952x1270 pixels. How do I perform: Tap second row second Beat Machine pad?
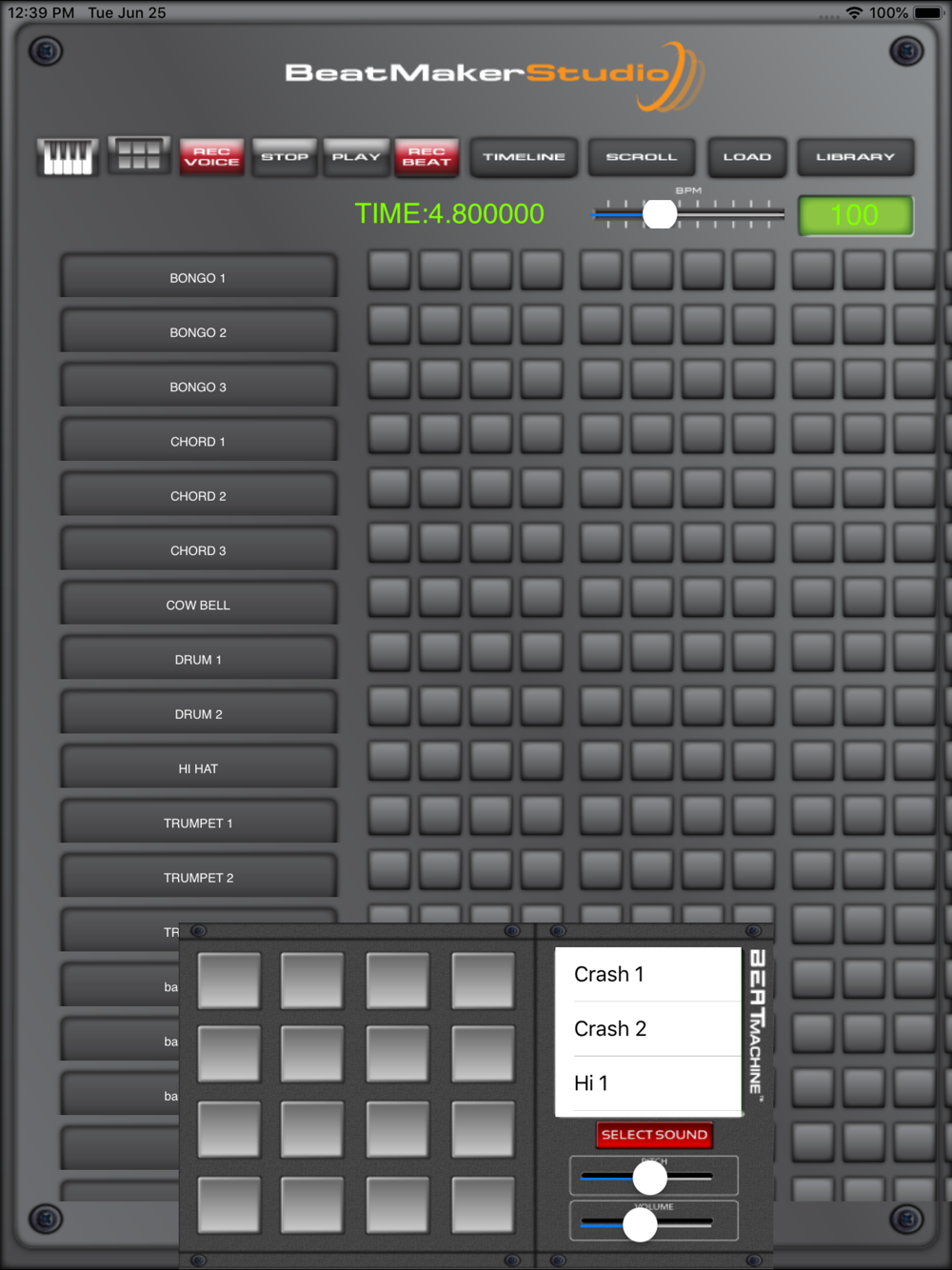coord(312,1054)
